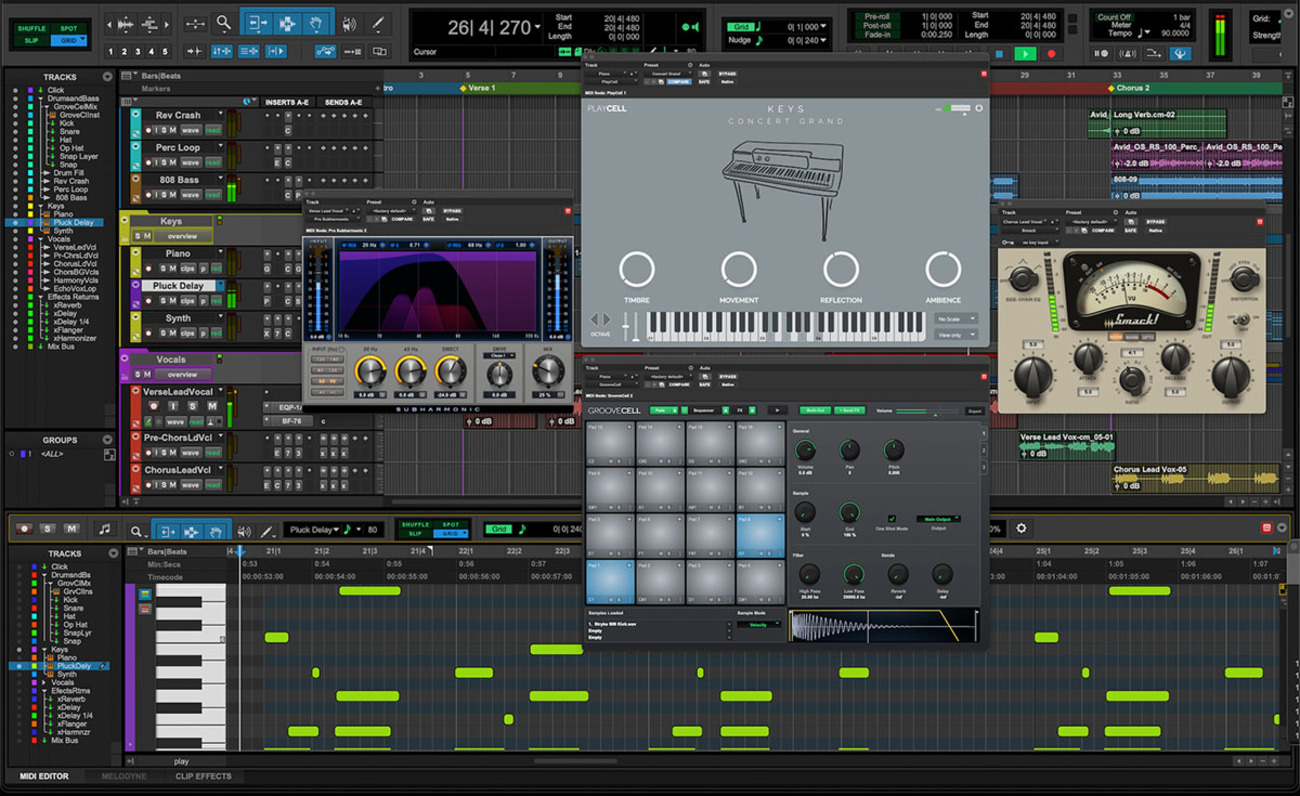Click zoom preset 3 button
1300x796 pixels.
[138, 52]
